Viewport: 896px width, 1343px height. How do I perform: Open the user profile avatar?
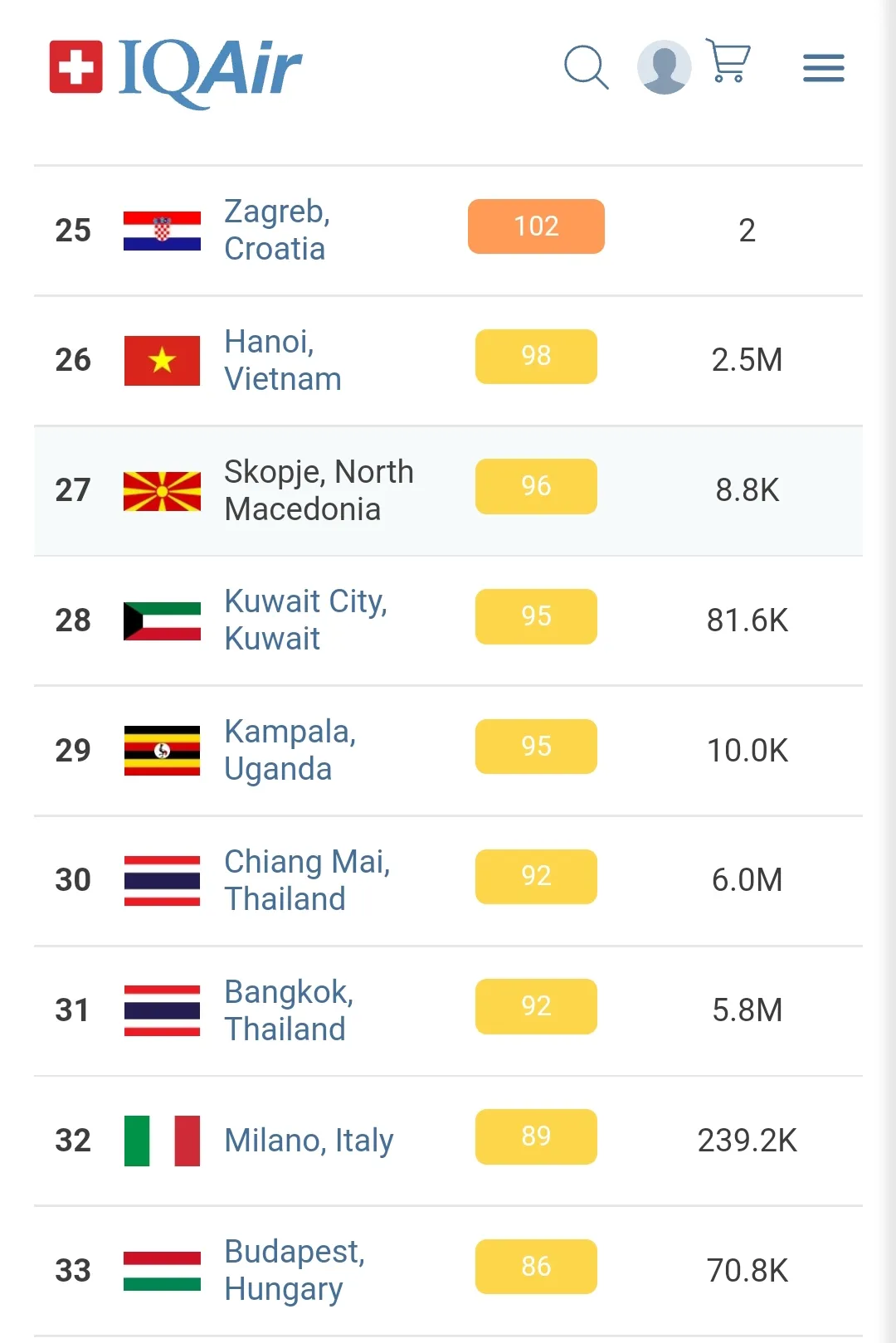(664, 67)
